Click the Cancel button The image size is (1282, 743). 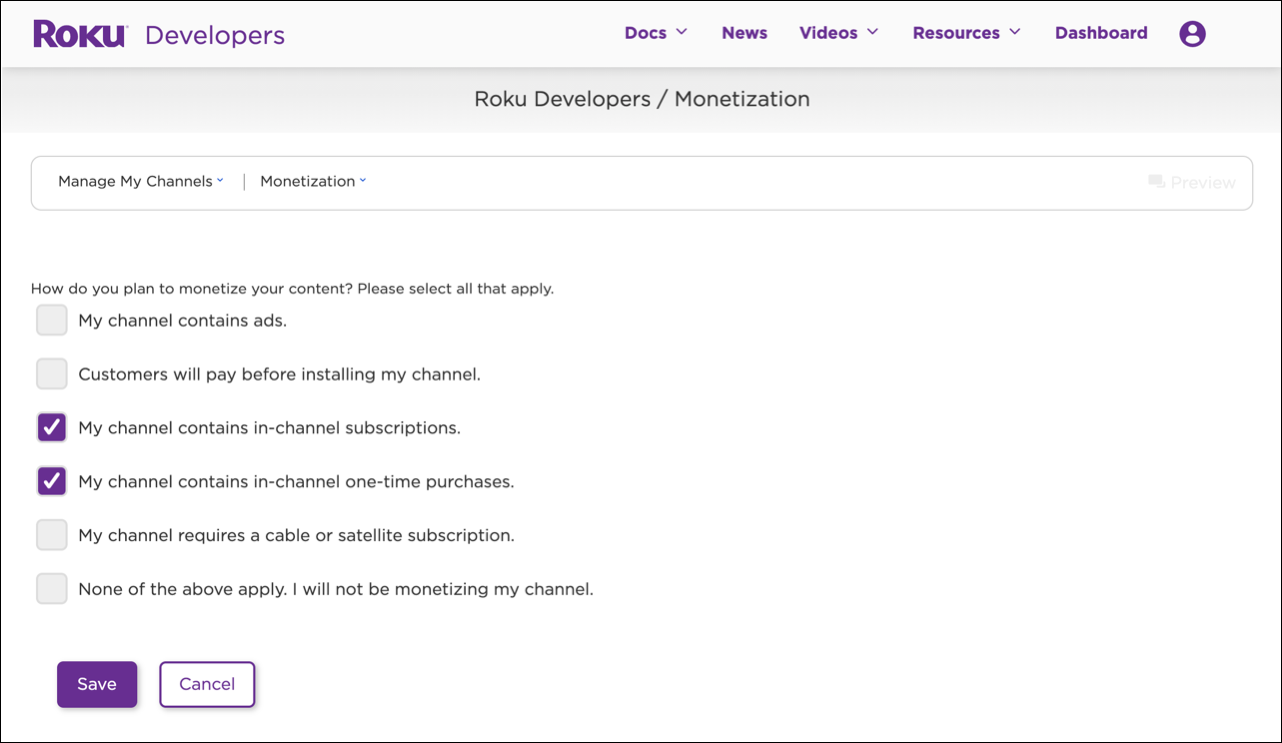(207, 684)
